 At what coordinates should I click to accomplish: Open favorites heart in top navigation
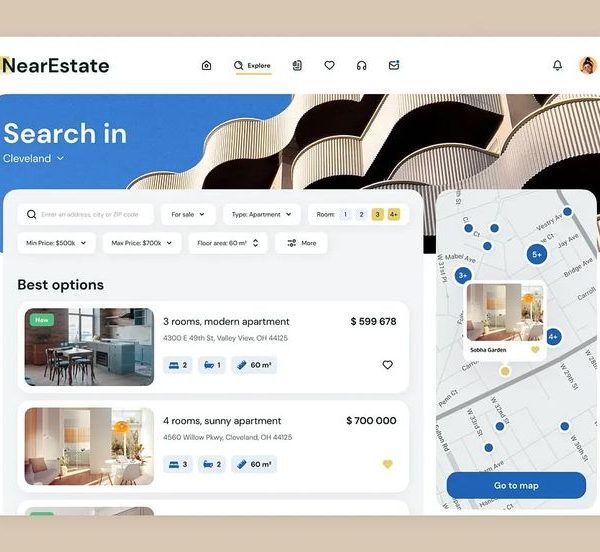[329, 65]
